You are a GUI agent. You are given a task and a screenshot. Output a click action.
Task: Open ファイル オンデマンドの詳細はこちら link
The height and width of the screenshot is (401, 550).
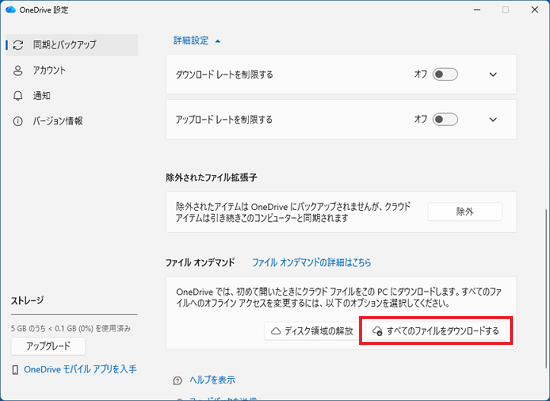click(x=311, y=262)
